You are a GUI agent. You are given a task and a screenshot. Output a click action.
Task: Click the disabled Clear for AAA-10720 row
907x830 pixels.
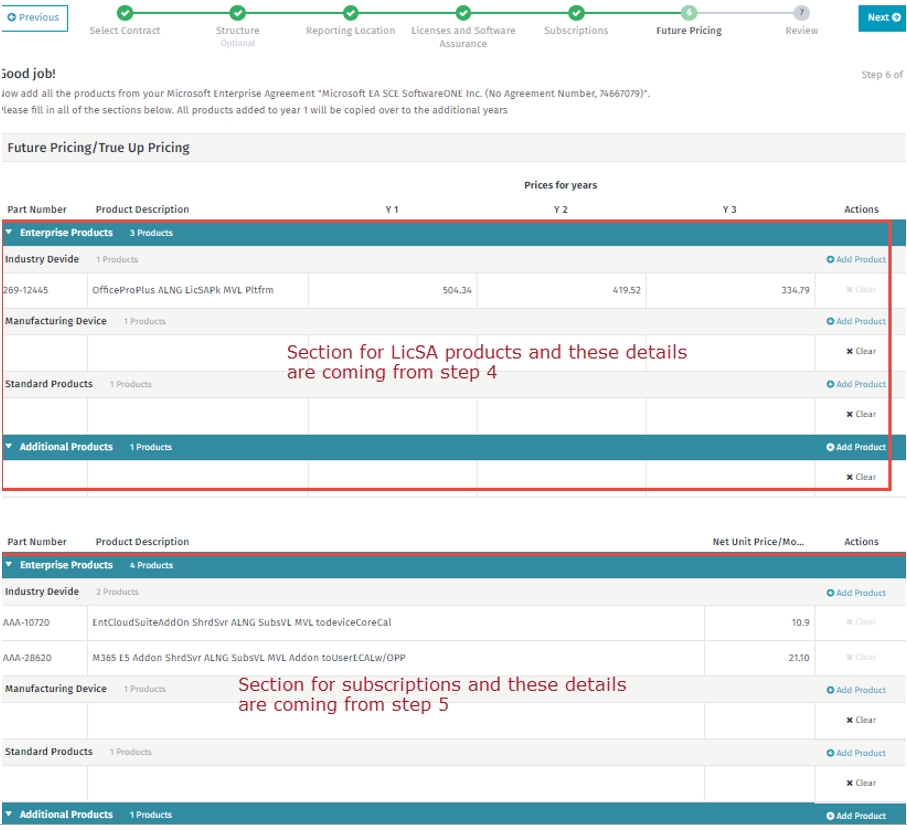click(x=861, y=622)
